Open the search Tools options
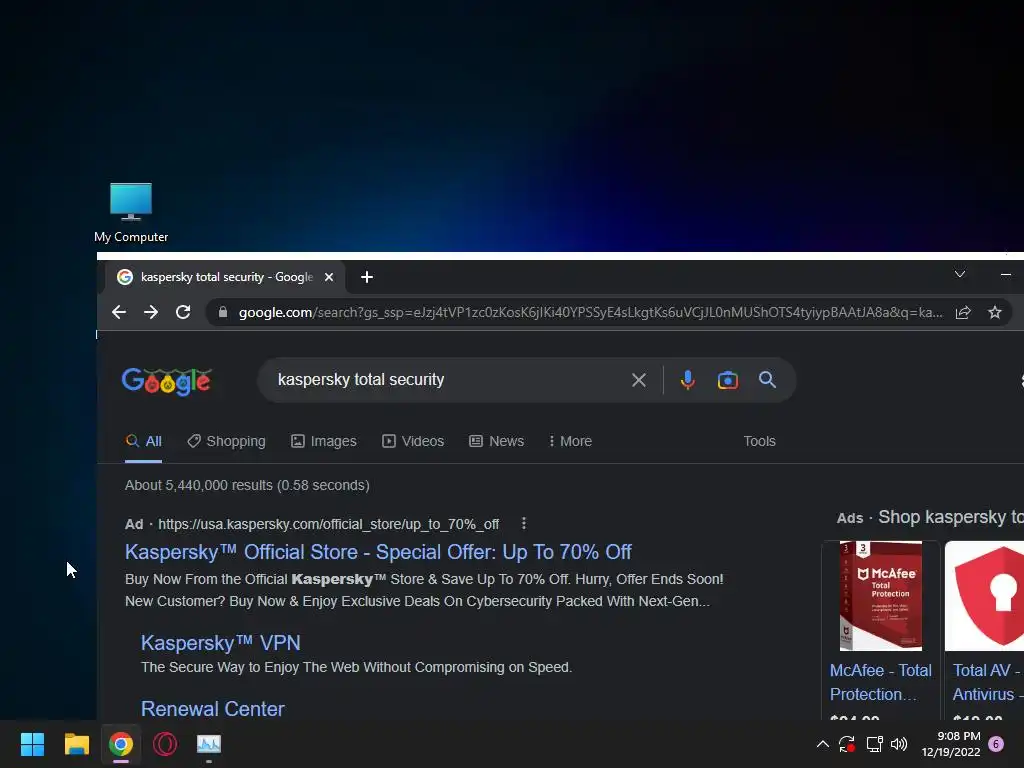 760,441
